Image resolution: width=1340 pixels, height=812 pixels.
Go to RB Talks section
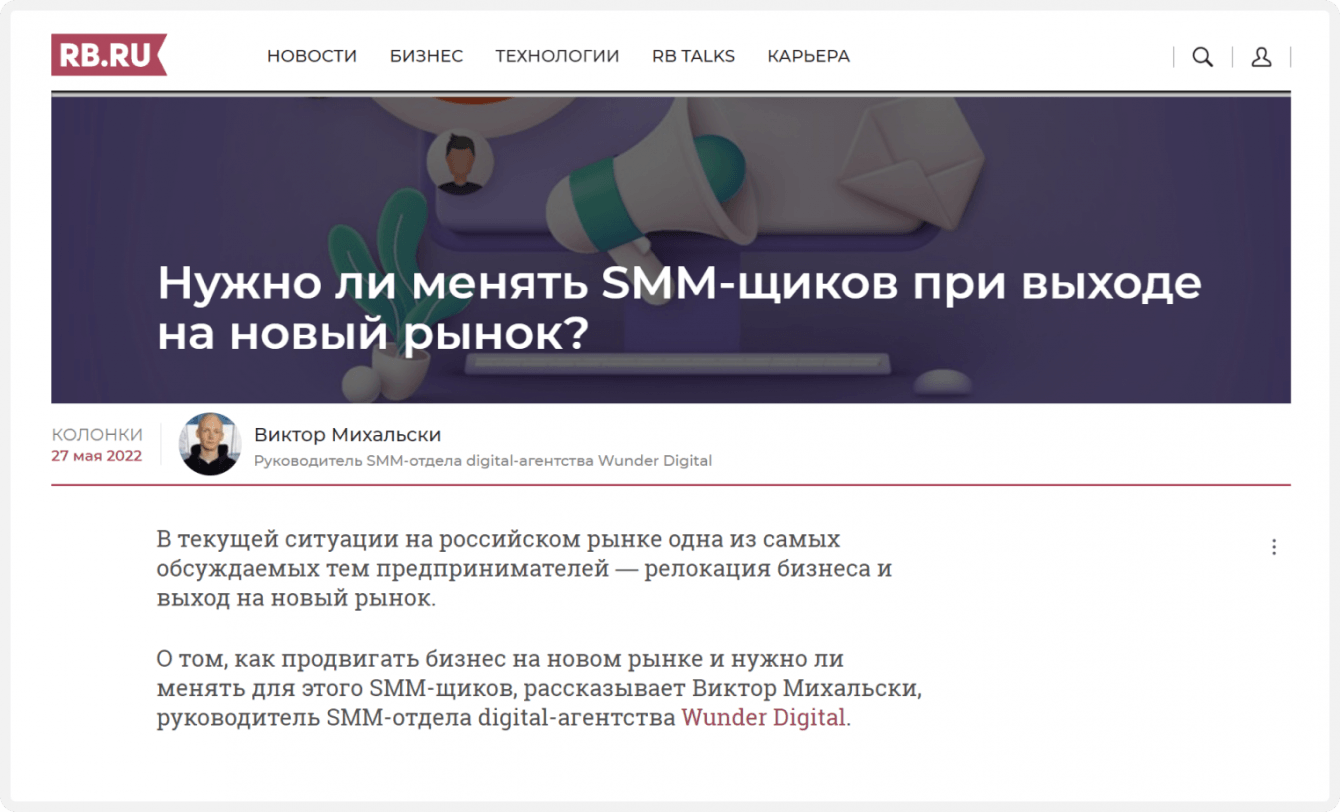tap(693, 56)
